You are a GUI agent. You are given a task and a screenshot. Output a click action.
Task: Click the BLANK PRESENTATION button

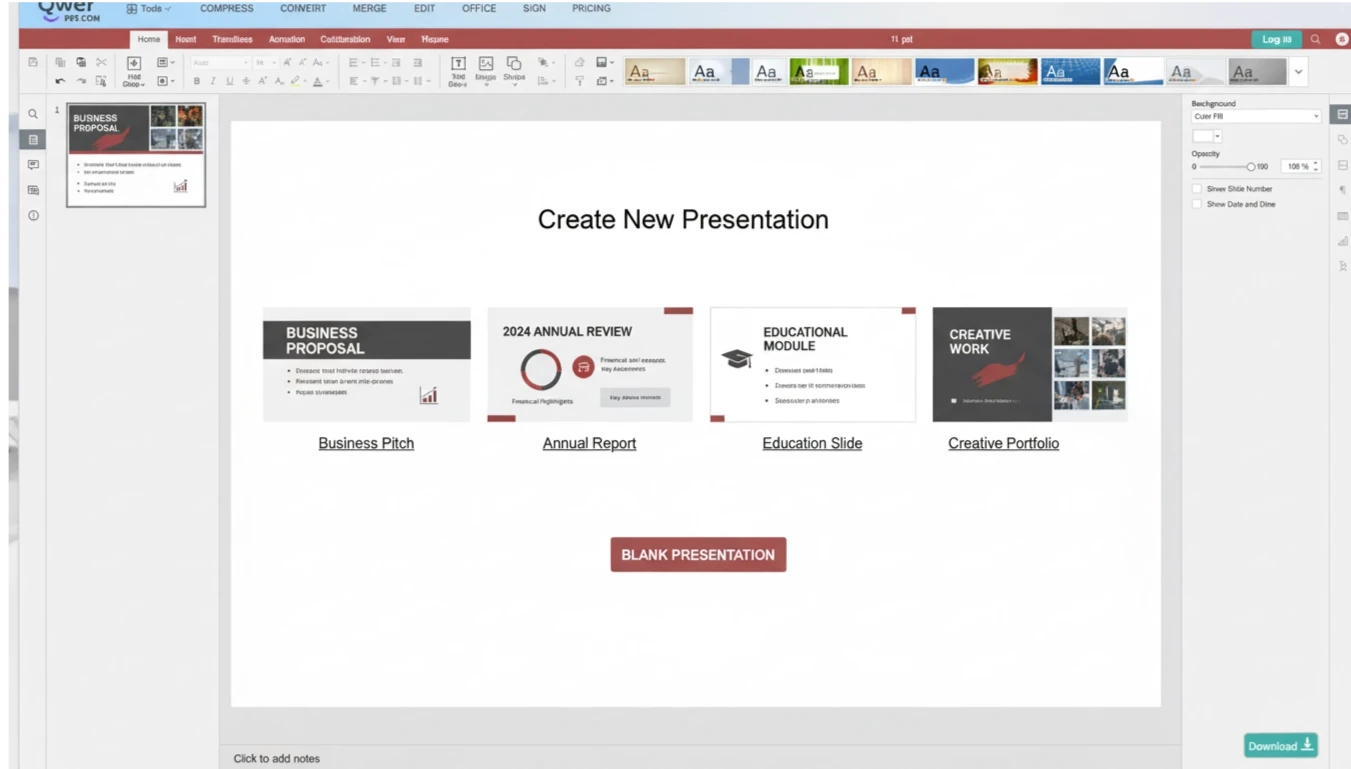[x=698, y=555]
